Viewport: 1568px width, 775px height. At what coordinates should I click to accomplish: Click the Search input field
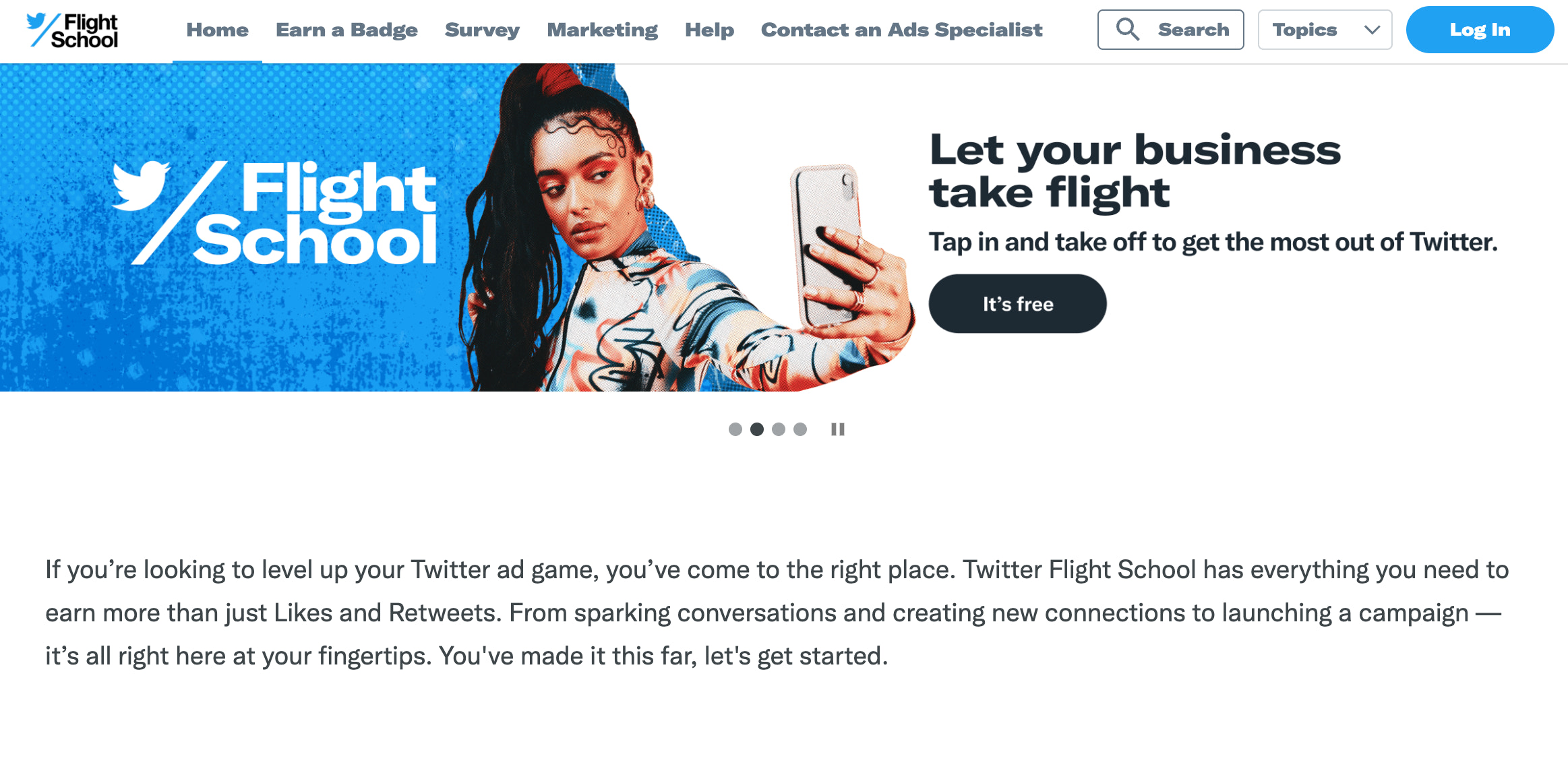(1193, 30)
